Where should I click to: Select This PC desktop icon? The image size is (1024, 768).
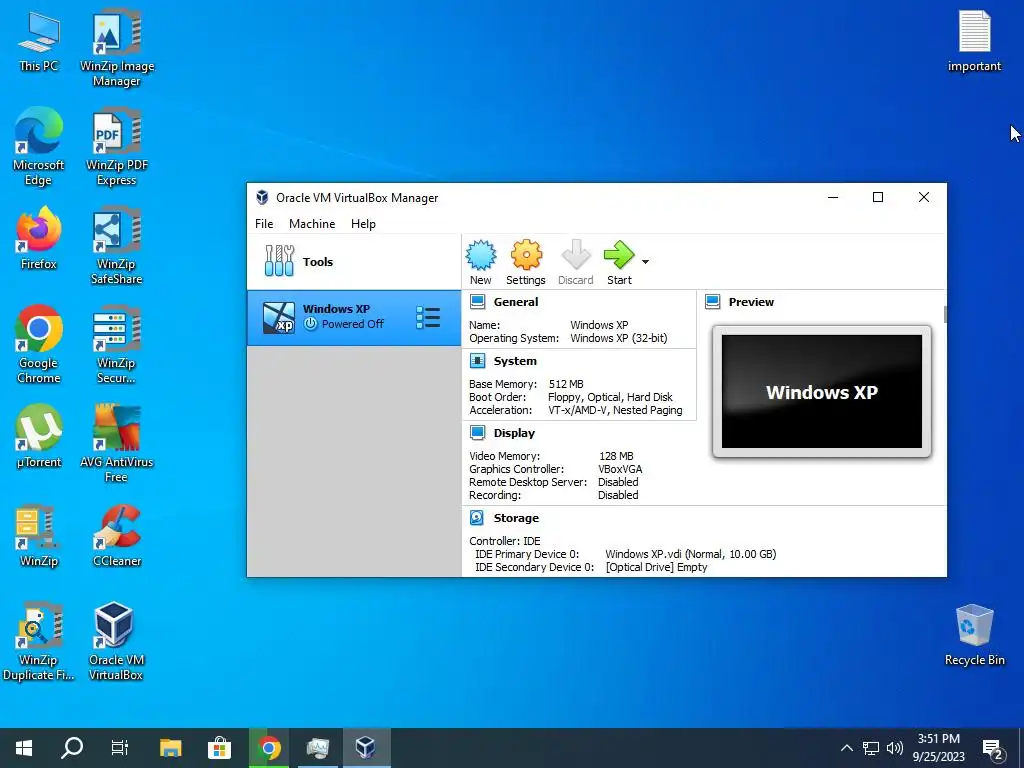point(39,41)
